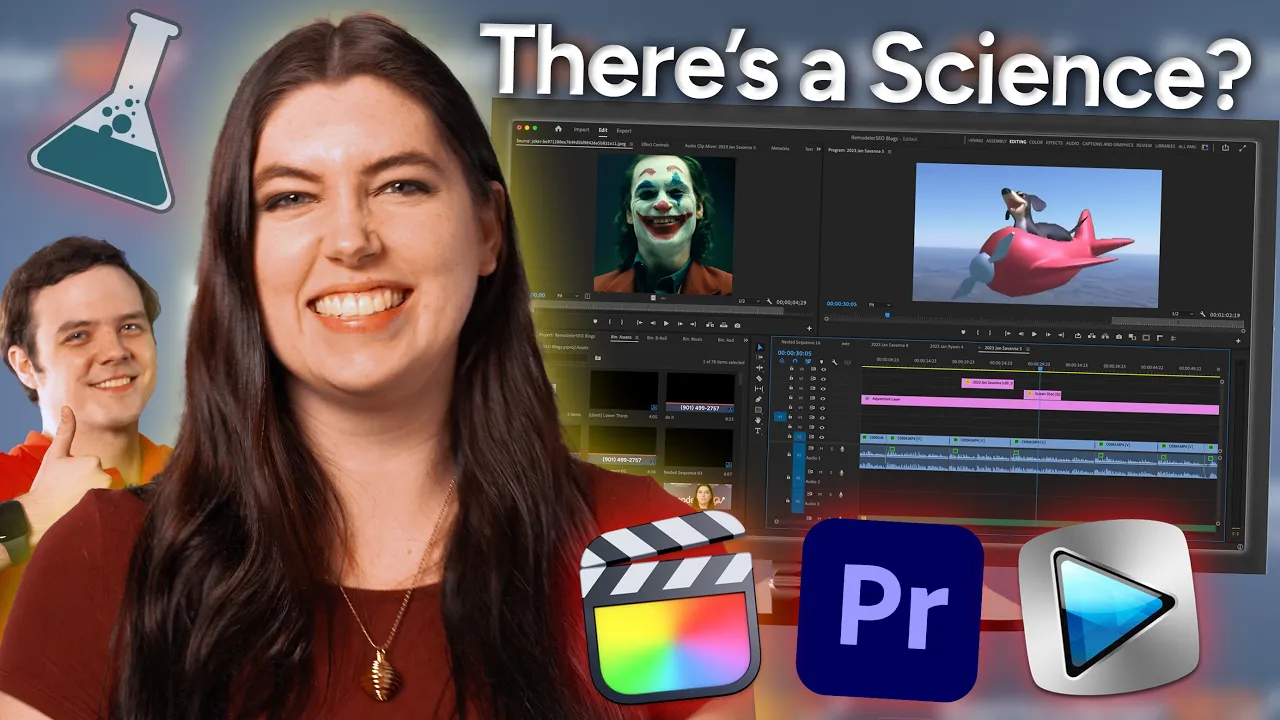Select the Selection arrow tool
The height and width of the screenshot is (720, 1280).
click(760, 347)
